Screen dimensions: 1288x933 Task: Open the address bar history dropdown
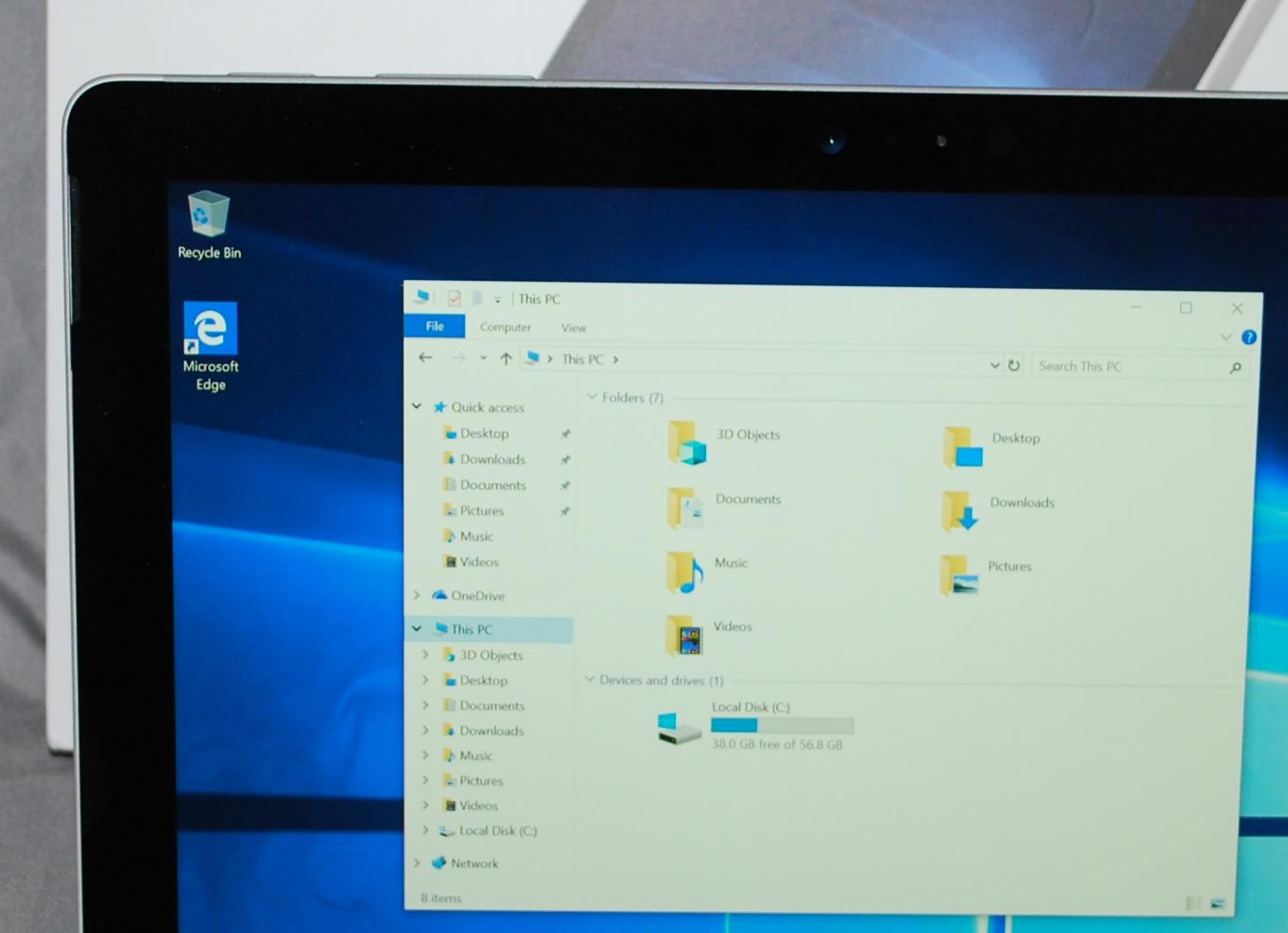(x=994, y=365)
